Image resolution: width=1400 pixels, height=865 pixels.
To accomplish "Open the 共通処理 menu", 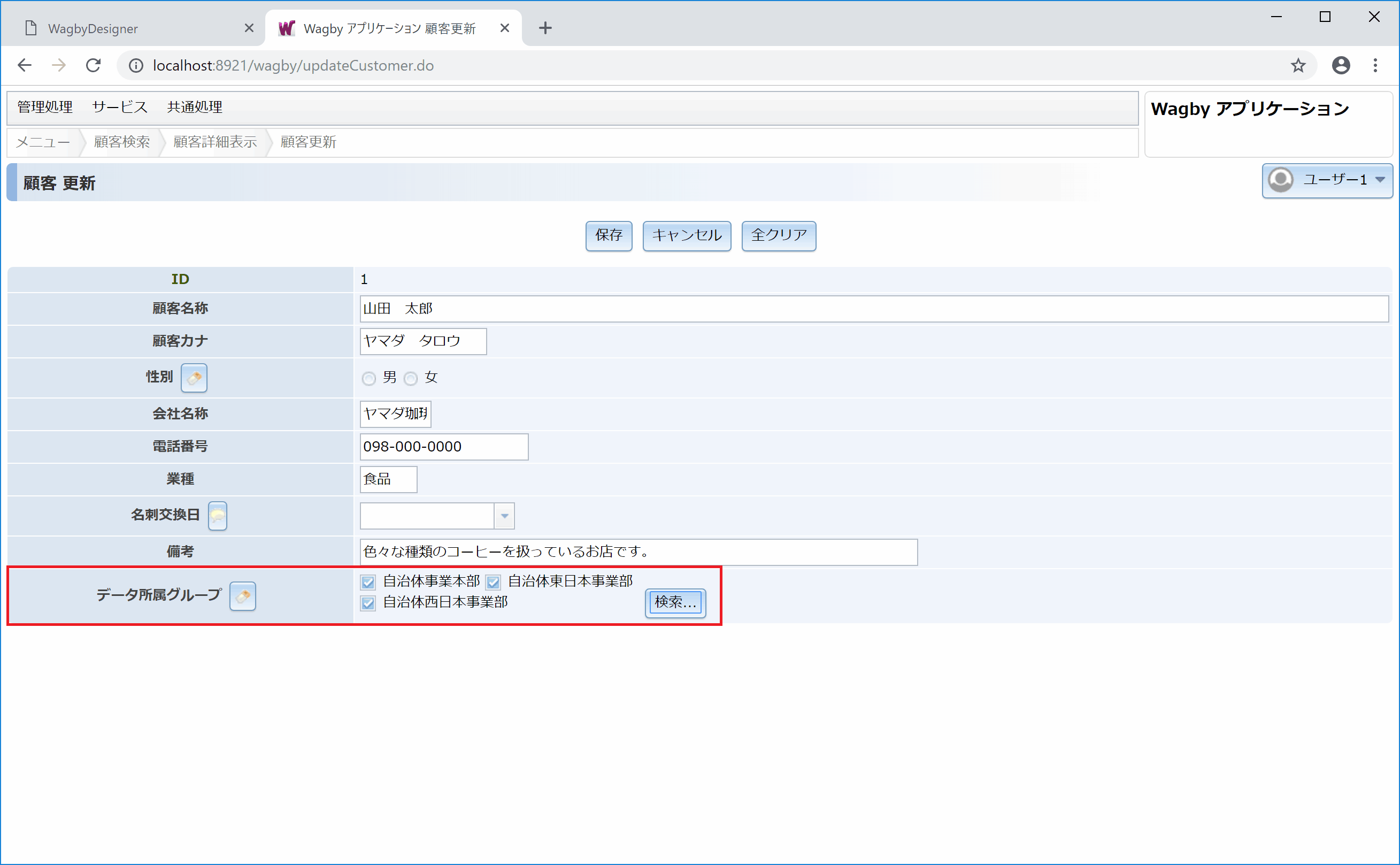I will [195, 107].
